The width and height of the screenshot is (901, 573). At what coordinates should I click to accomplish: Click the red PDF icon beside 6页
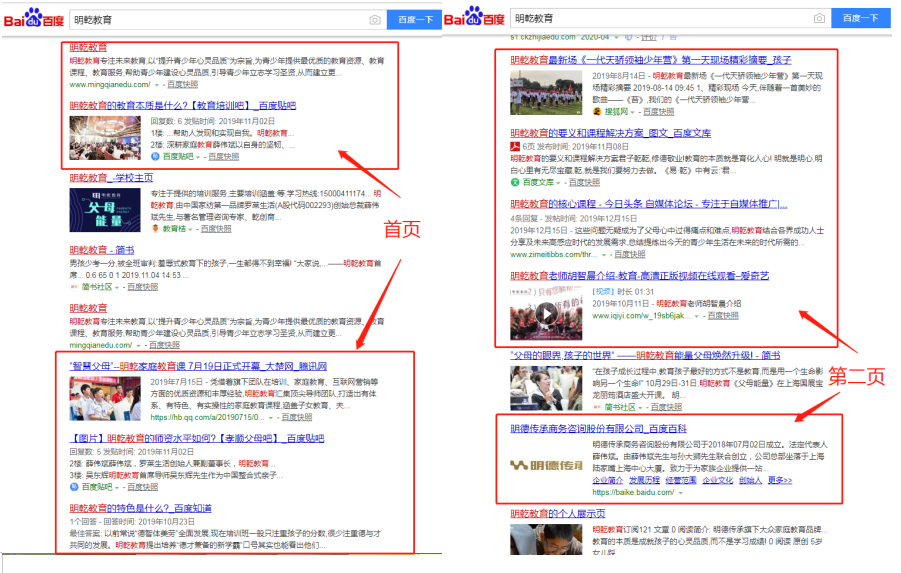pyautogui.click(x=515, y=147)
